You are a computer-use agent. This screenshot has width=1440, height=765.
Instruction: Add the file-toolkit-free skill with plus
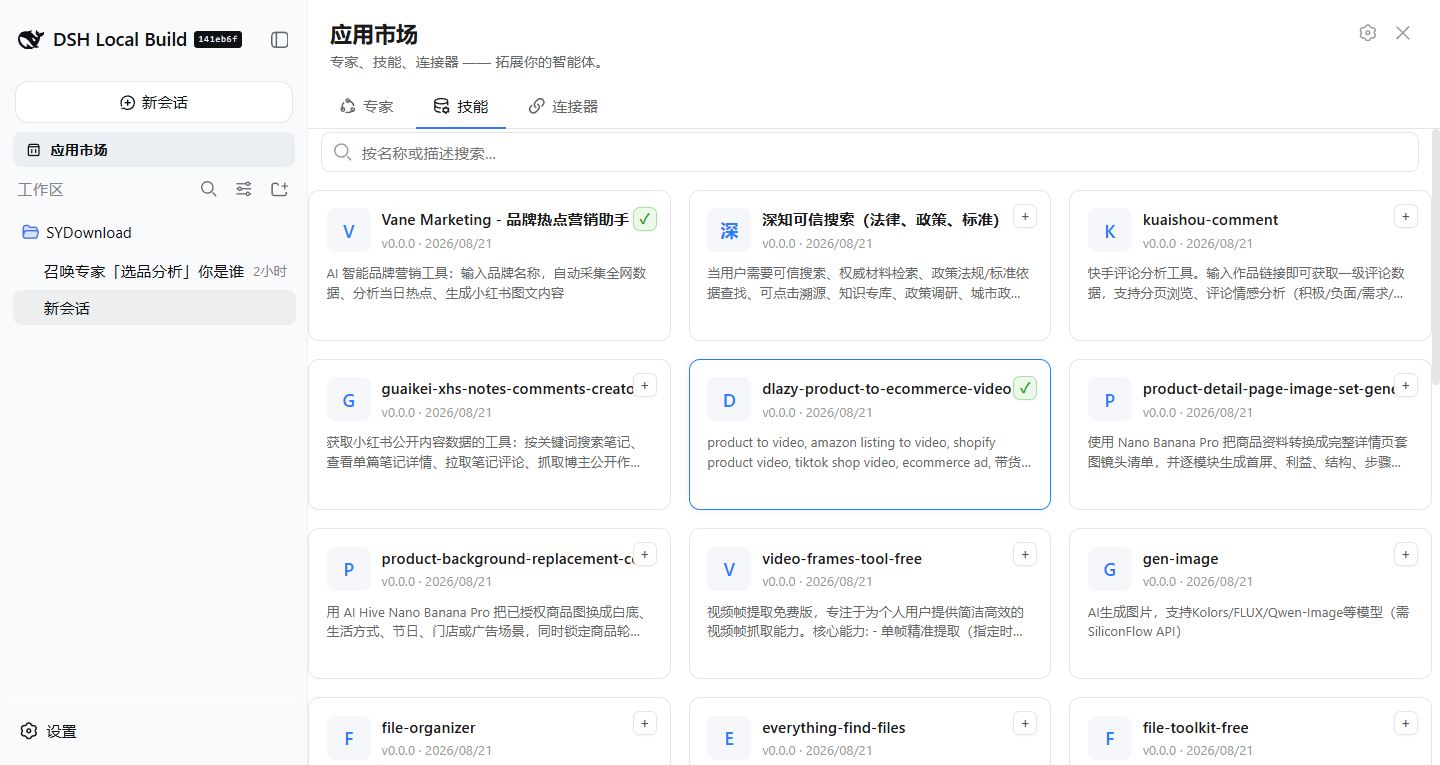[1406, 723]
